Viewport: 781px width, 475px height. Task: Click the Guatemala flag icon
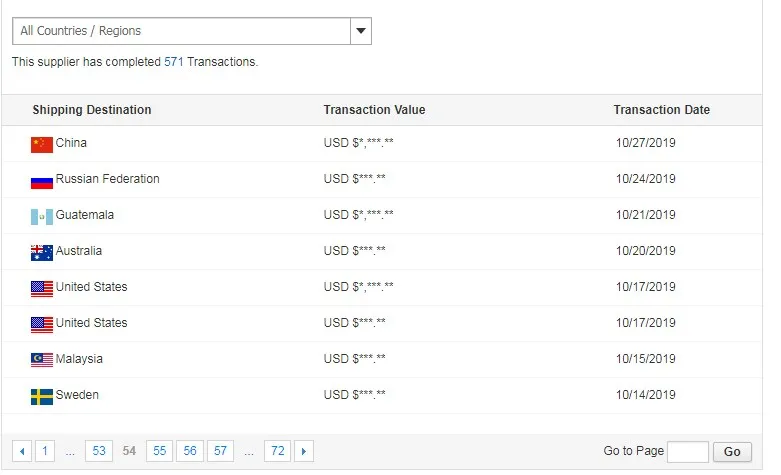point(41,216)
